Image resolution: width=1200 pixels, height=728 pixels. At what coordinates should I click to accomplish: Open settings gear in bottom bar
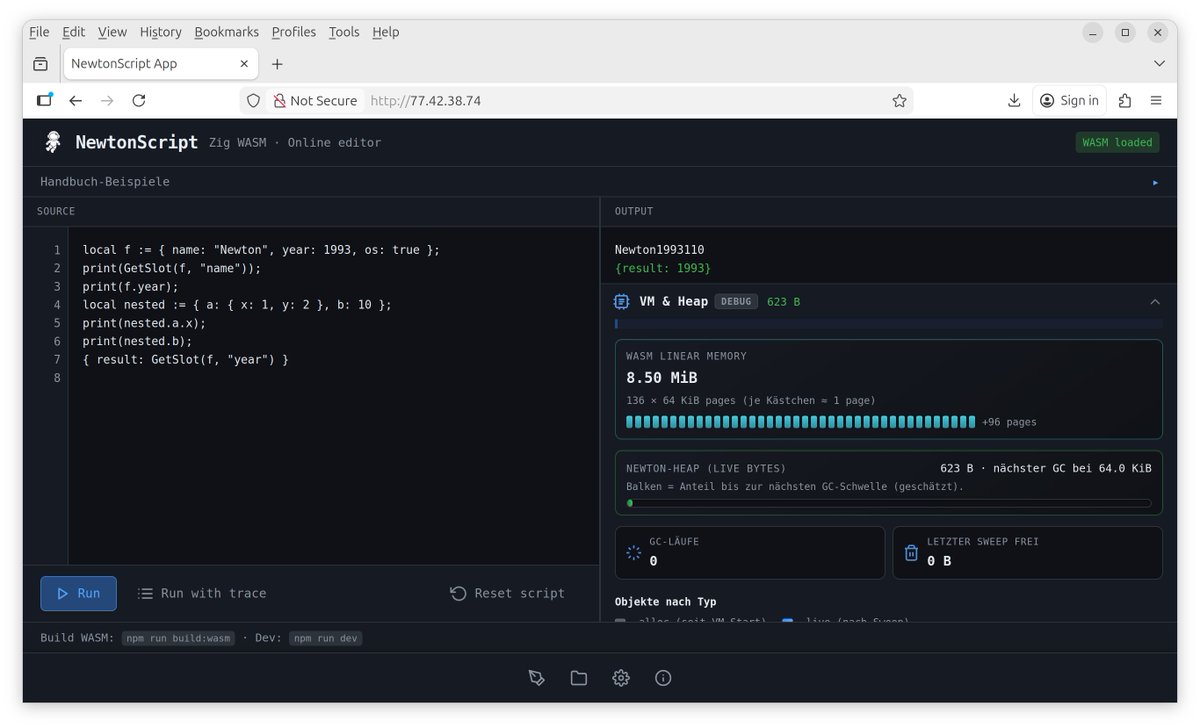tap(621, 678)
